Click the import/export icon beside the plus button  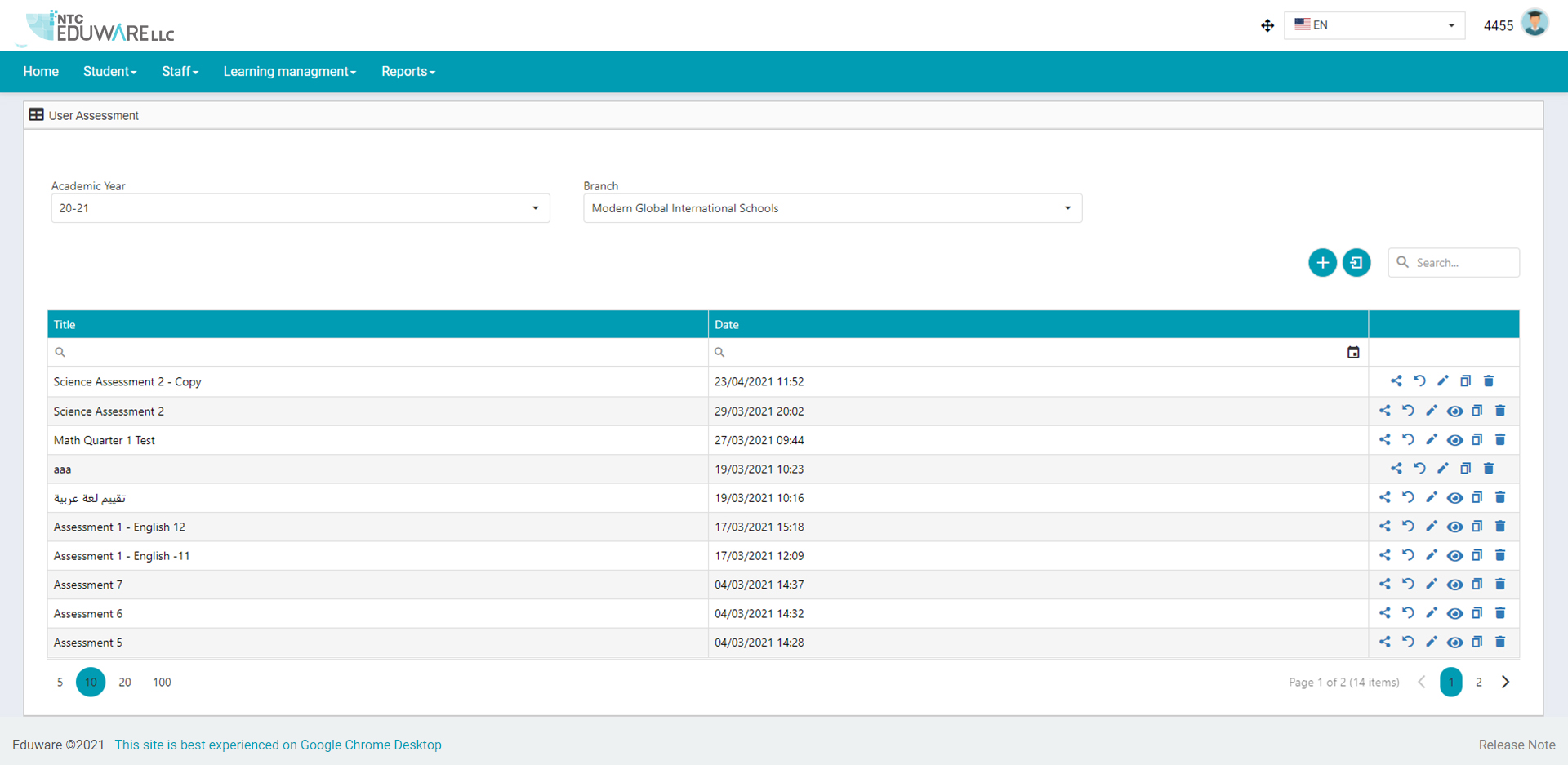(x=1356, y=262)
